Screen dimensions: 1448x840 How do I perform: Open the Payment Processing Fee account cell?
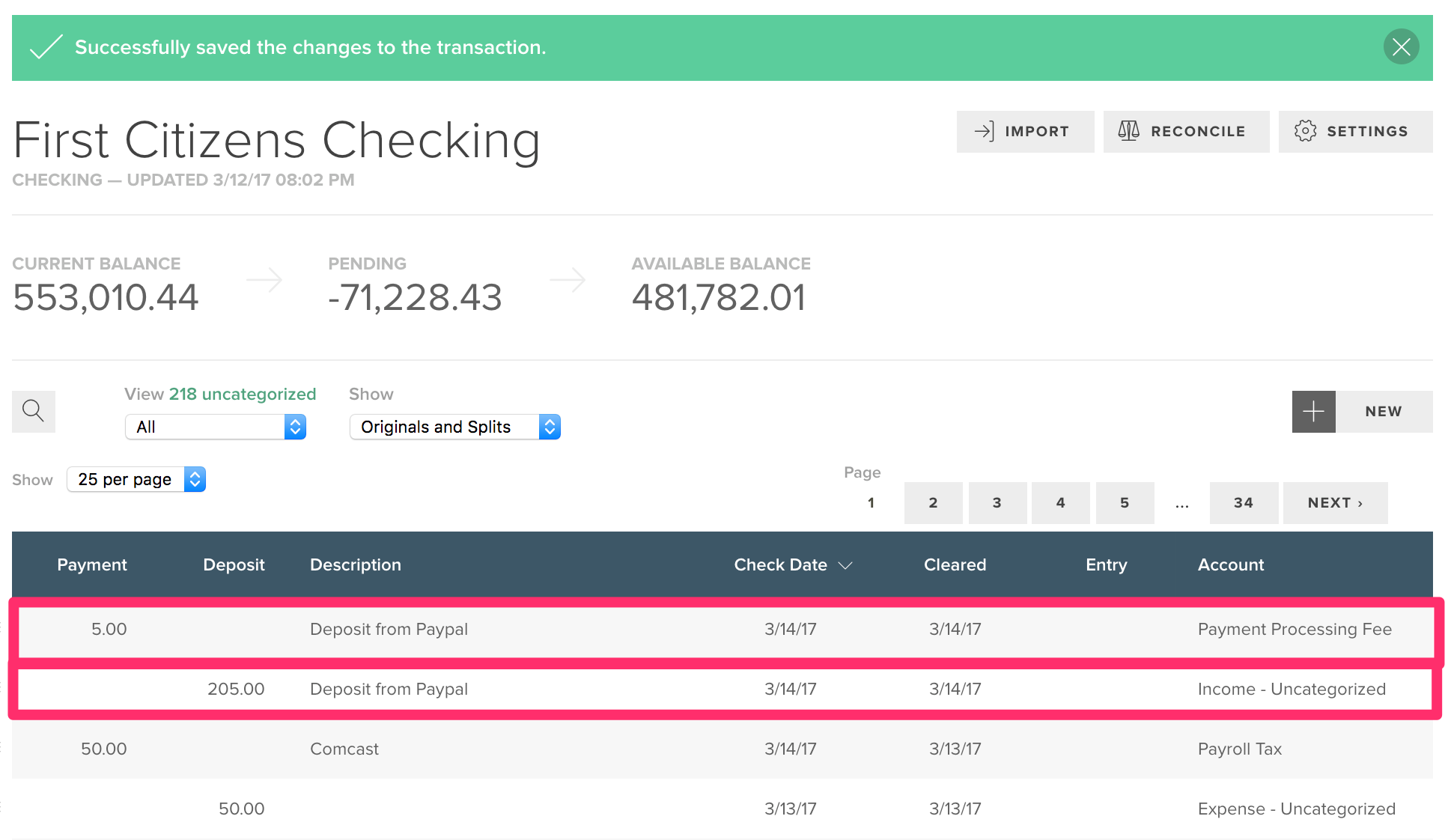tap(1295, 629)
